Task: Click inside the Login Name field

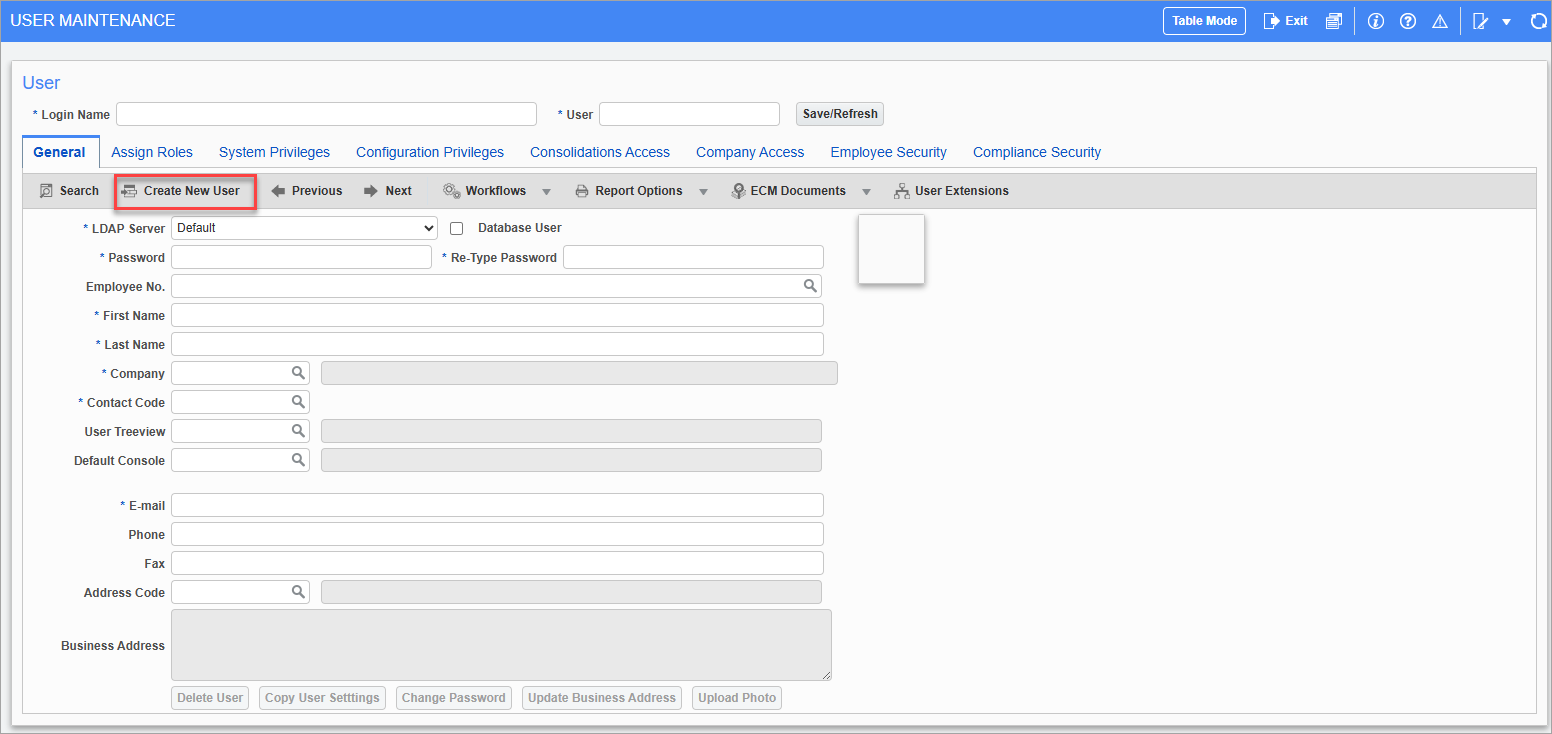Action: [326, 113]
